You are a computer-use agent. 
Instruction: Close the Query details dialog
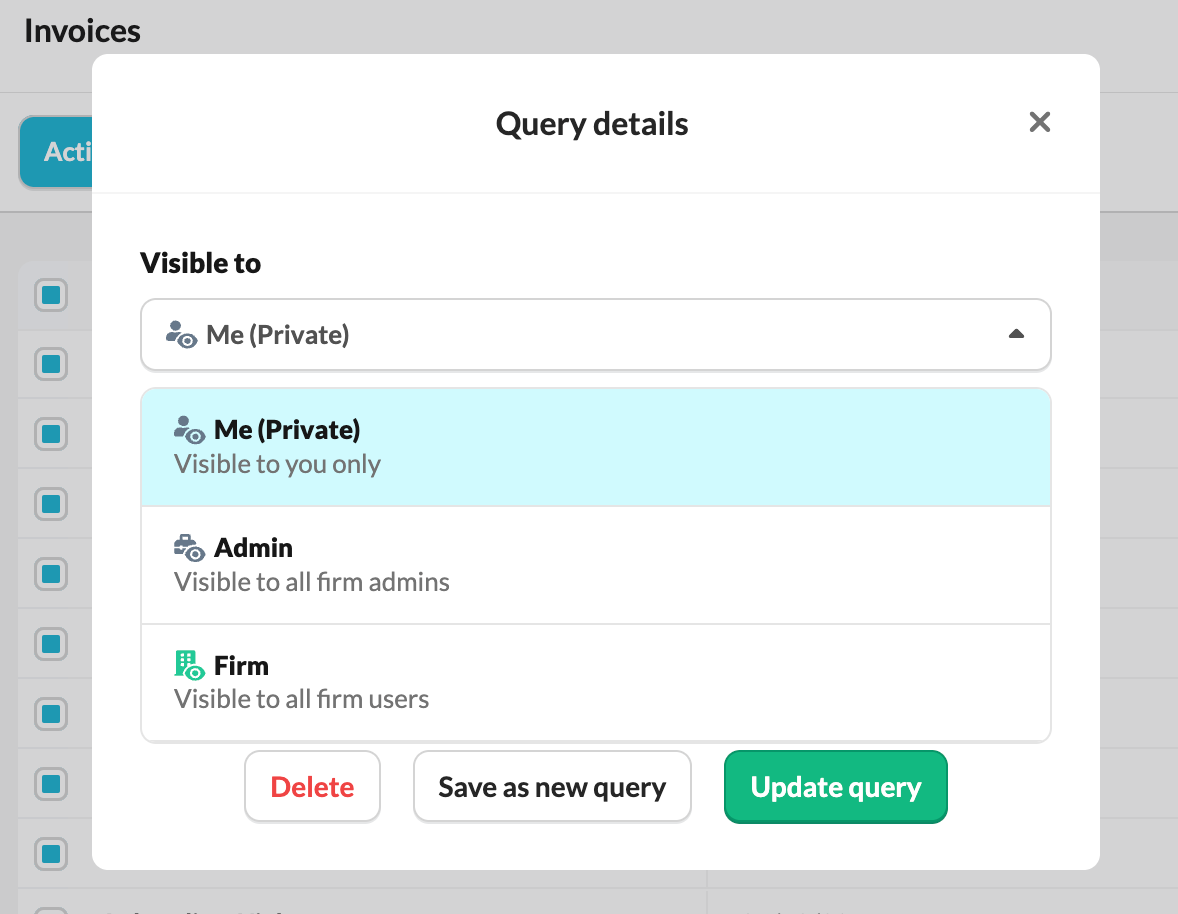tap(1040, 123)
